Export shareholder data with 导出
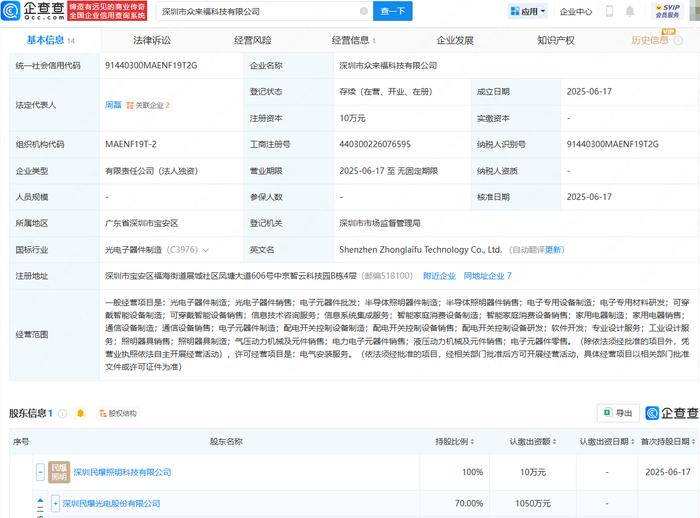 [x=618, y=413]
